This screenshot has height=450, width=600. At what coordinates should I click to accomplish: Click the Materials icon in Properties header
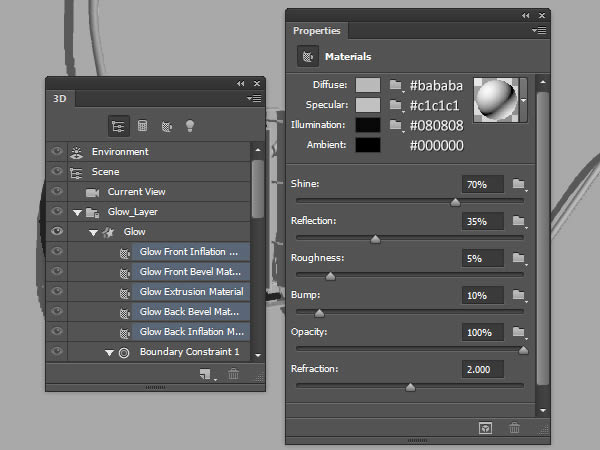[x=308, y=56]
